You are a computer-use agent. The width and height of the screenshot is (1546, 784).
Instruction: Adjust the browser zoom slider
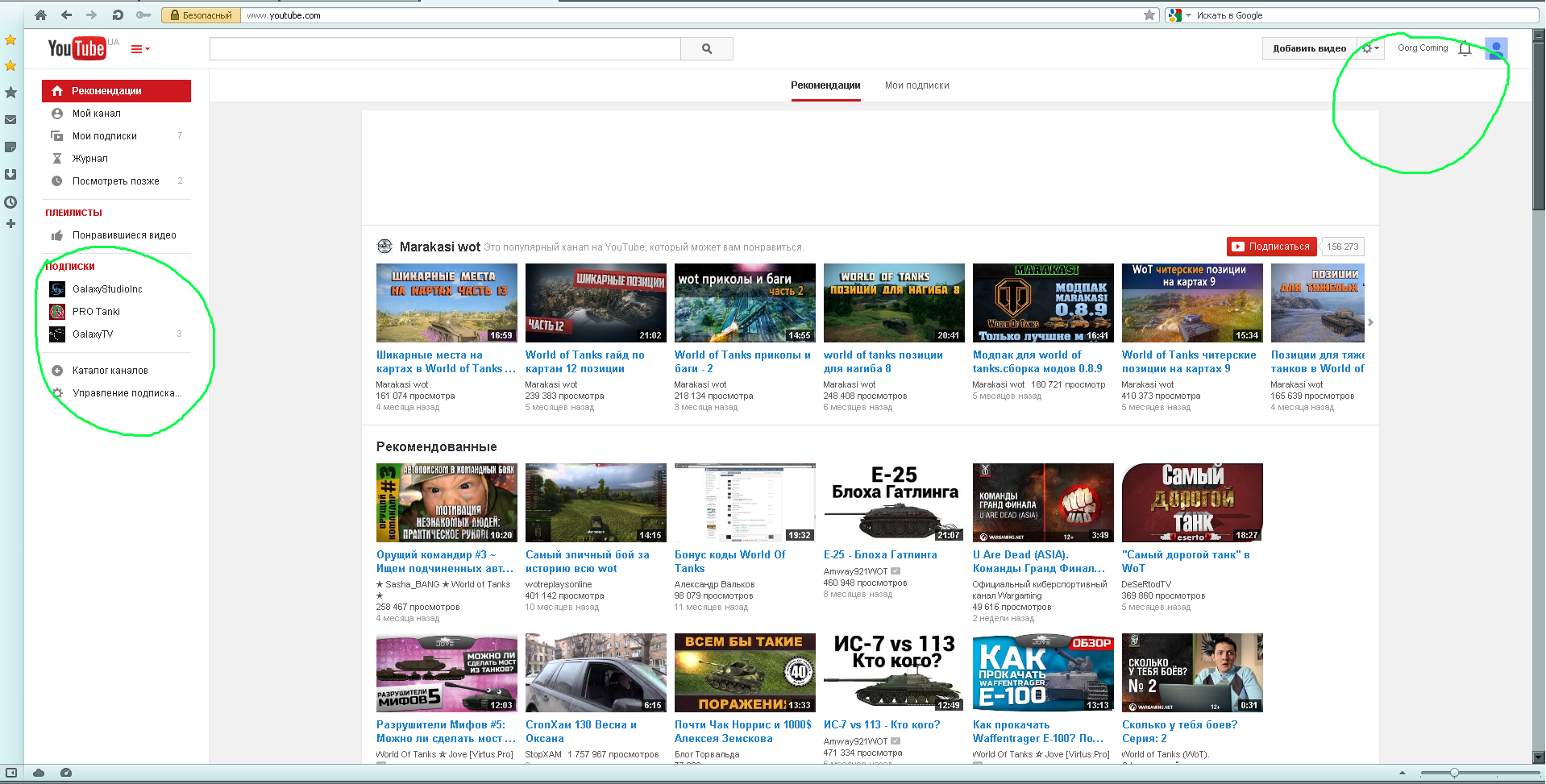pos(1454,773)
